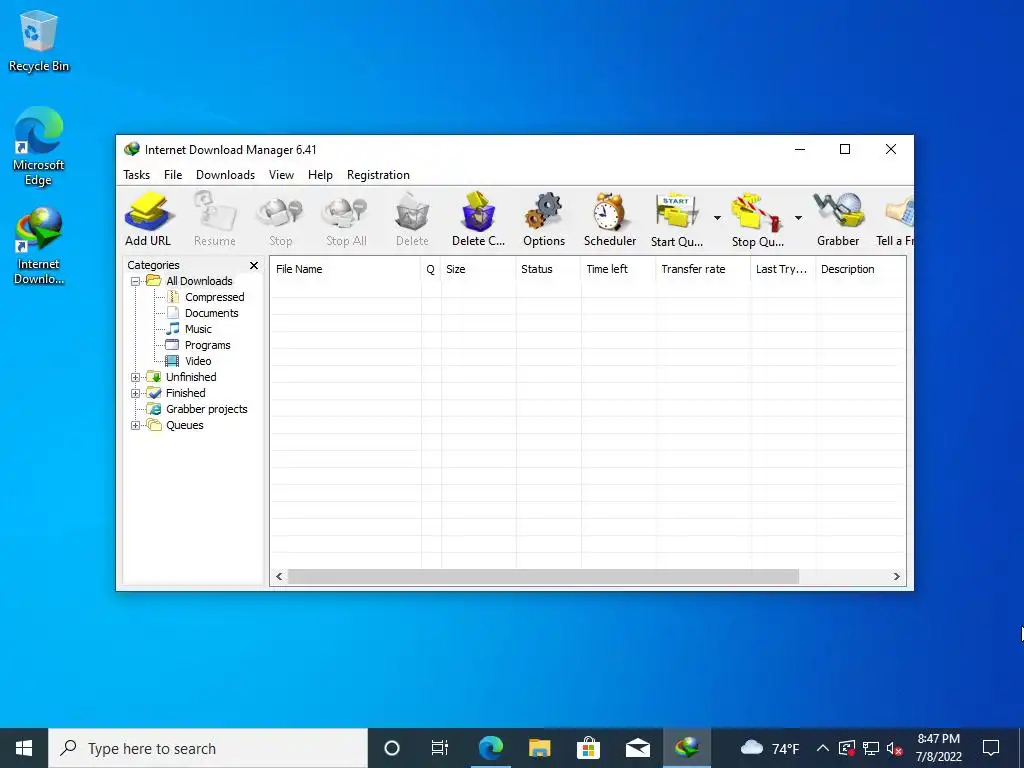Viewport: 1024px width, 768px height.
Task: Click the Delete toolbar icon
Action: (x=412, y=219)
